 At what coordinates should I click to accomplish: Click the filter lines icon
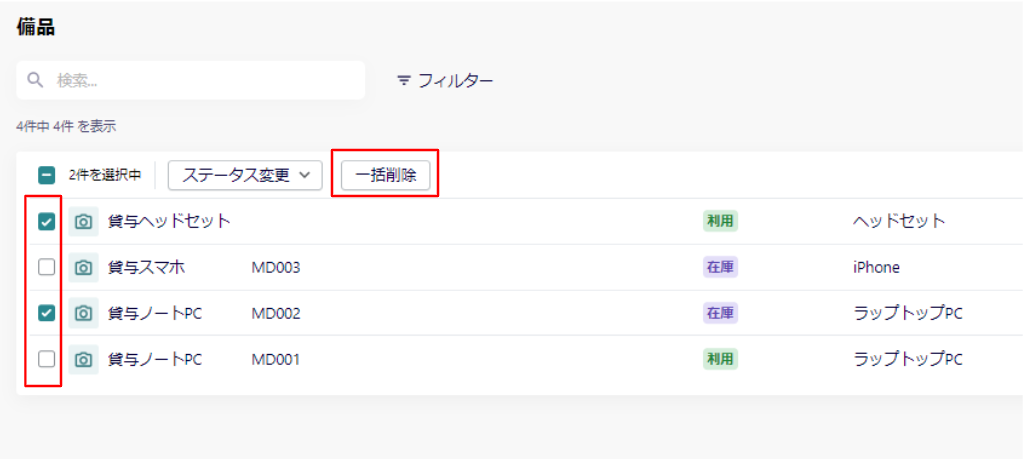pyautogui.click(x=405, y=81)
